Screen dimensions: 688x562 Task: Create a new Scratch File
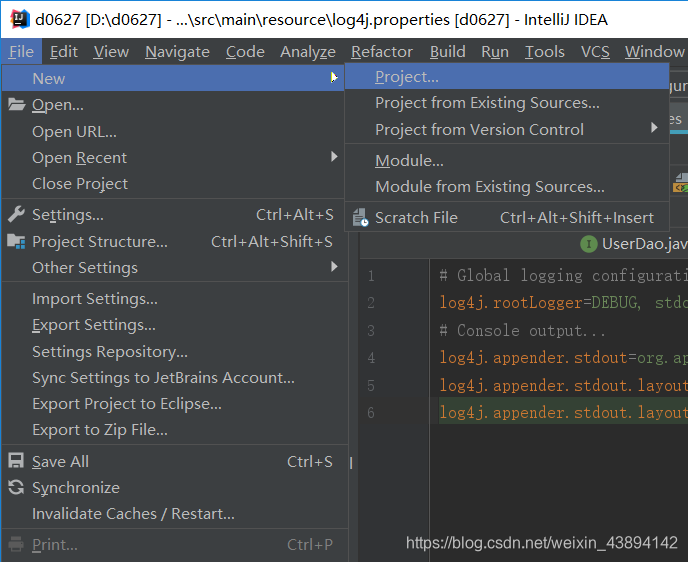(x=507, y=218)
